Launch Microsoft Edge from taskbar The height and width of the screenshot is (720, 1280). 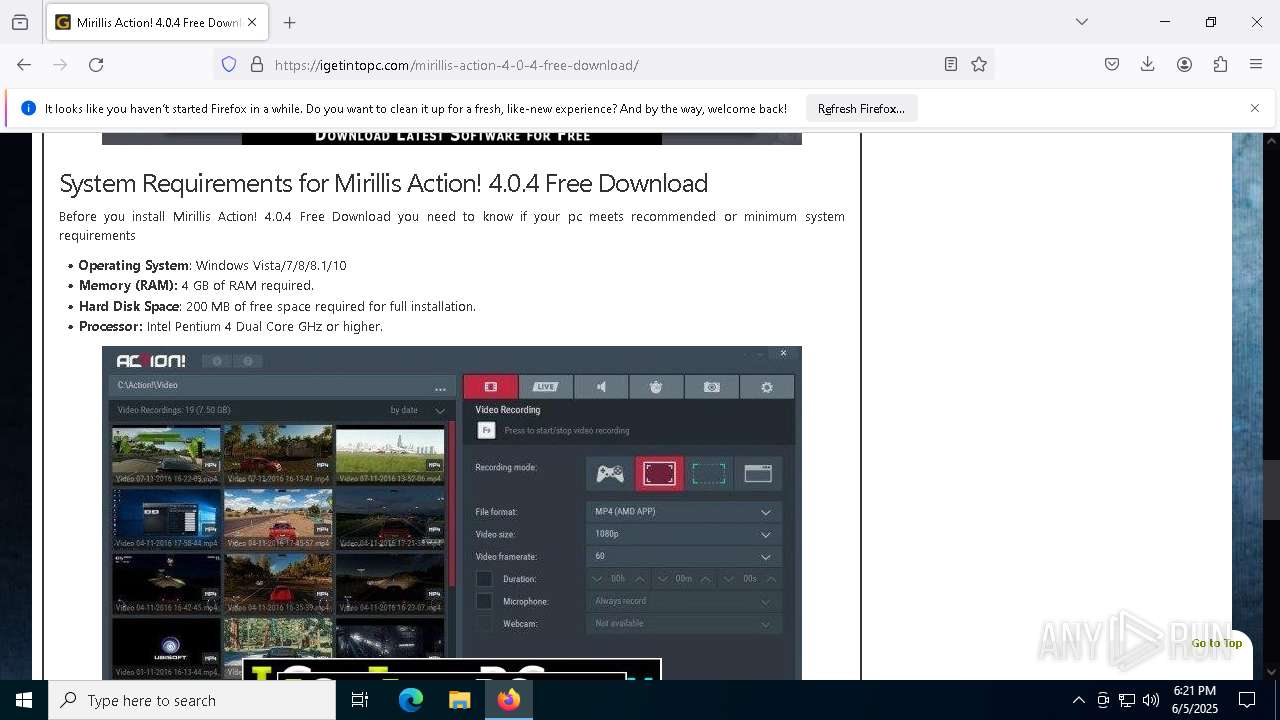point(411,700)
